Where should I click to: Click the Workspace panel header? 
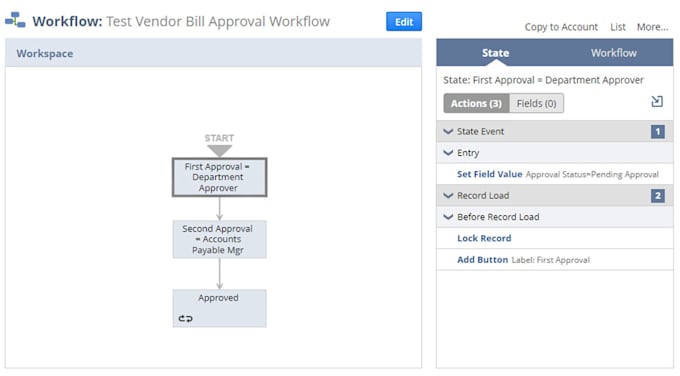(213, 53)
